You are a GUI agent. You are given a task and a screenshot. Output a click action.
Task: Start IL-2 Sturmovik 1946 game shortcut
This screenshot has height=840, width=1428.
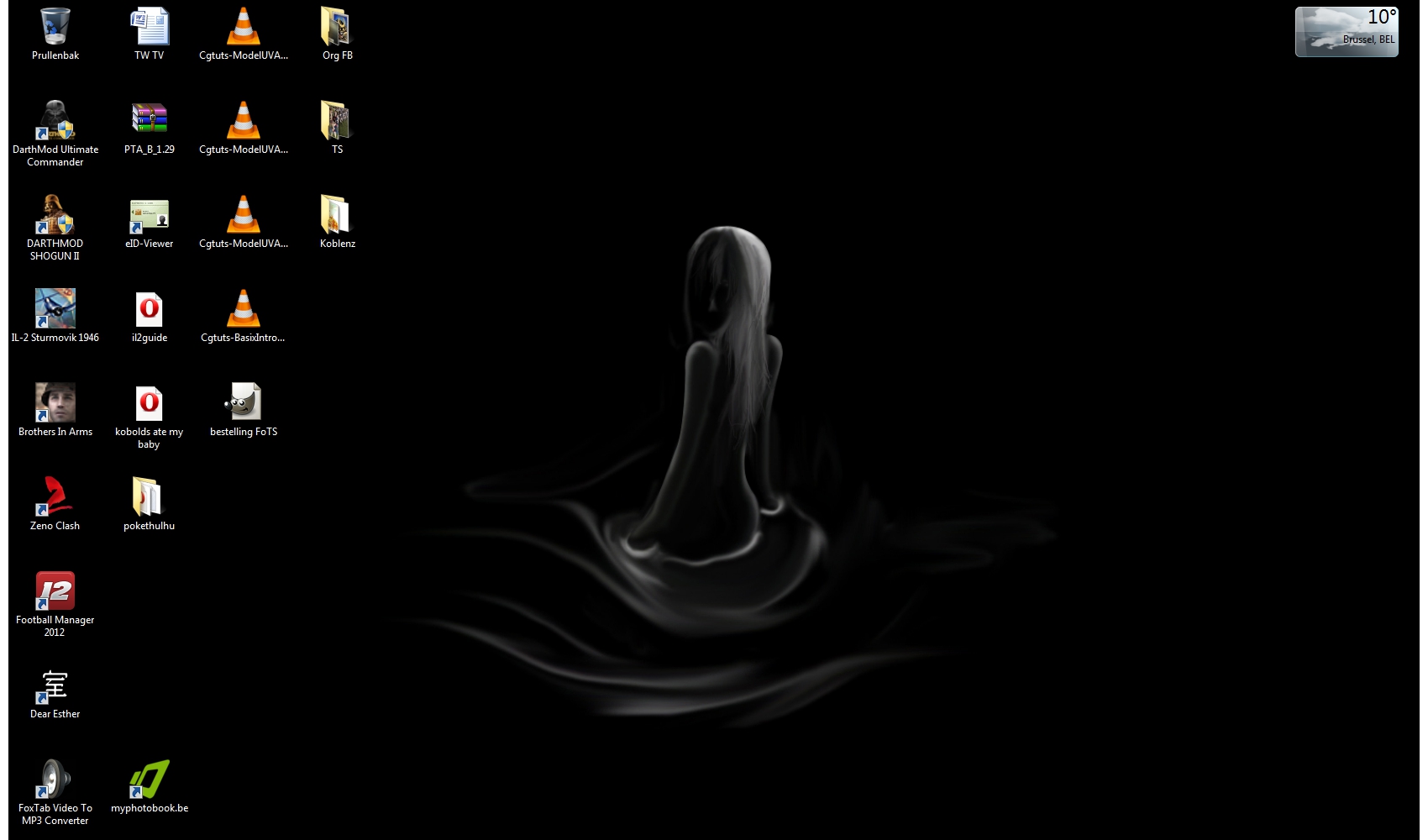click(x=55, y=310)
